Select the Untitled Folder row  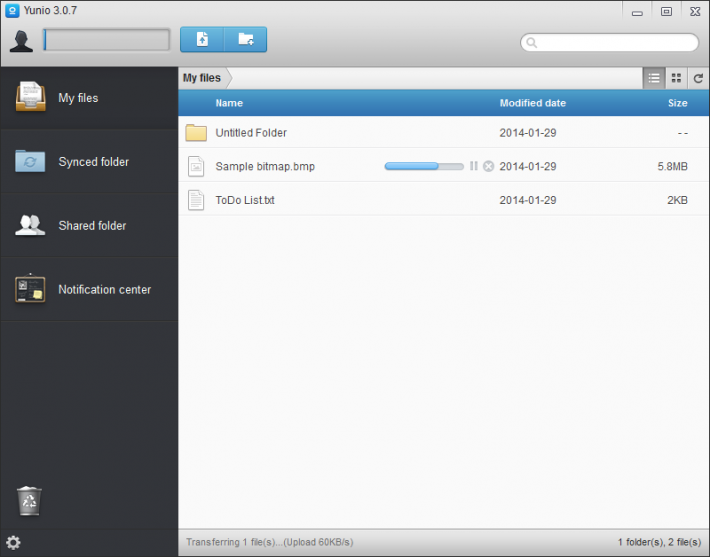coord(444,133)
